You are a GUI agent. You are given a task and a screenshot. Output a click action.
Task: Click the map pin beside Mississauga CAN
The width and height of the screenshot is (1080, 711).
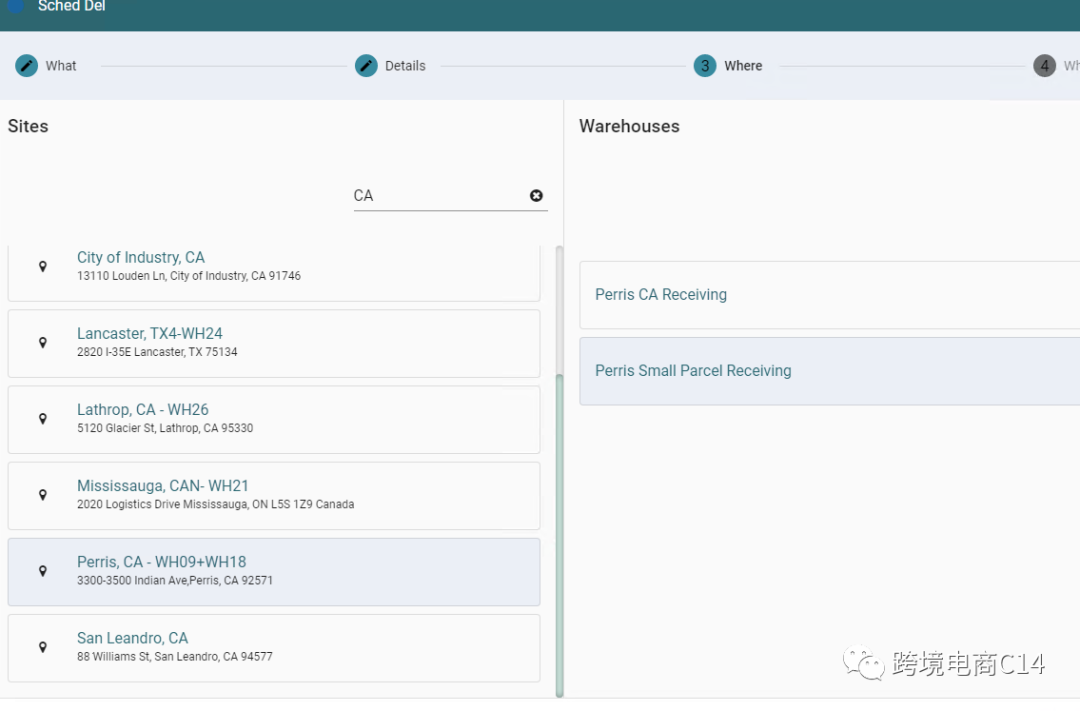pos(43,495)
